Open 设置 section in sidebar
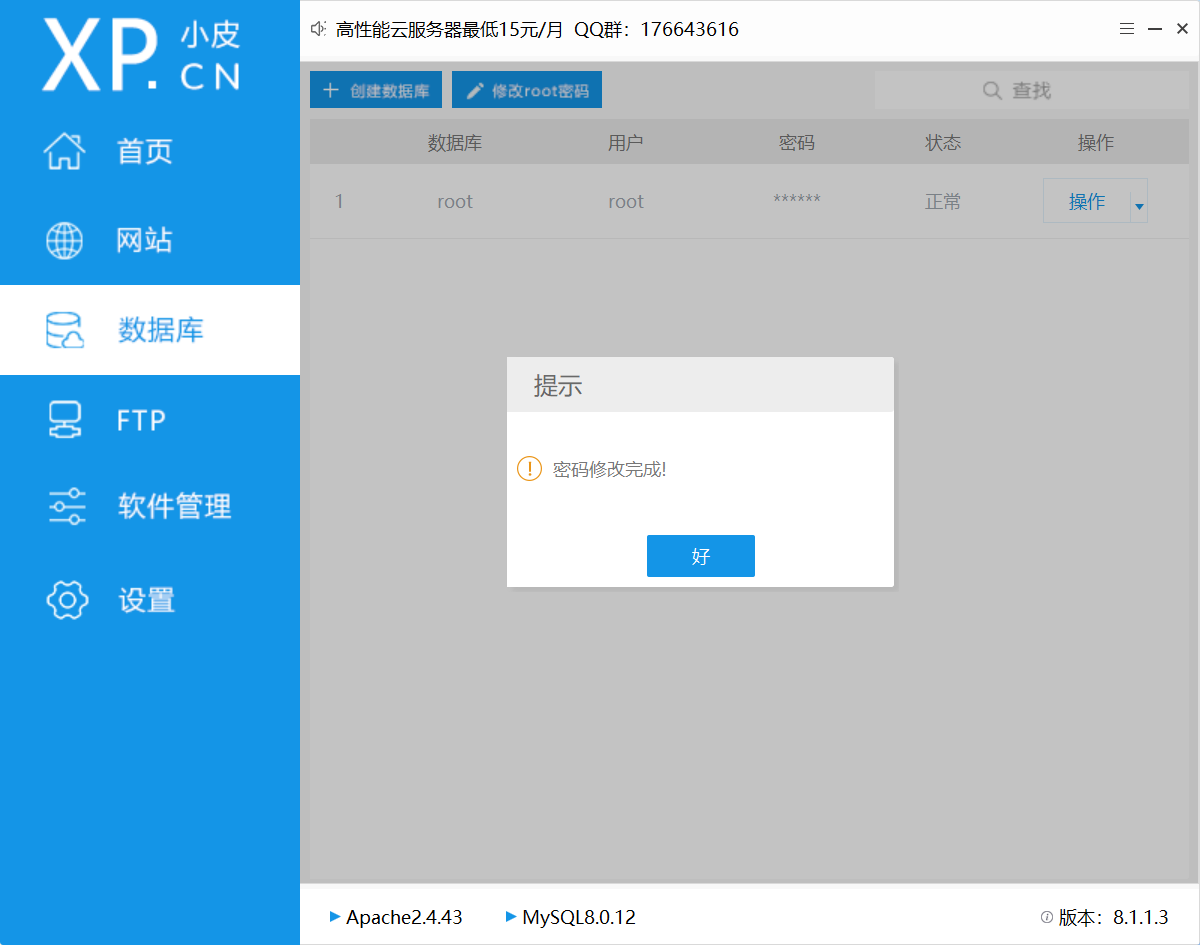Viewport: 1200px width, 945px height. click(150, 599)
